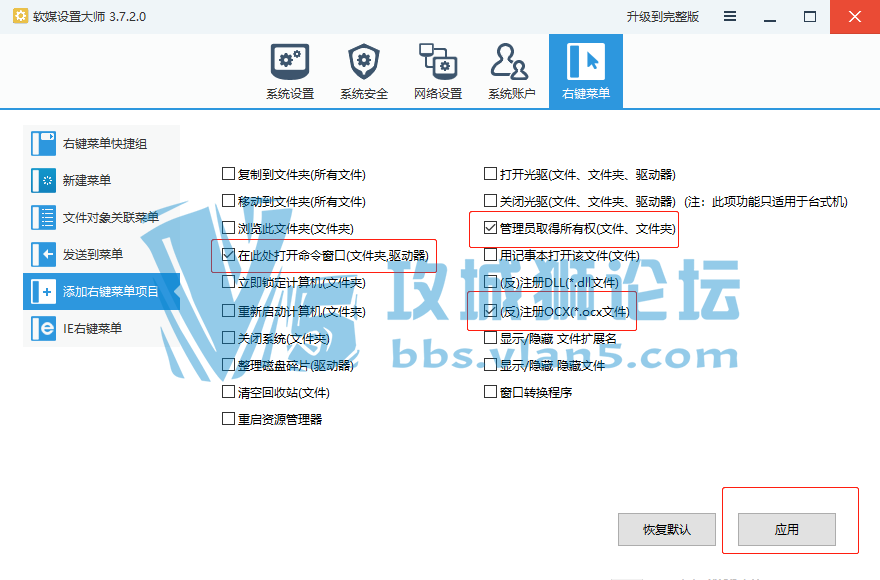This screenshot has width=880, height=580.
Task: Close the 软媒设置大师 window
Action: tap(855, 17)
